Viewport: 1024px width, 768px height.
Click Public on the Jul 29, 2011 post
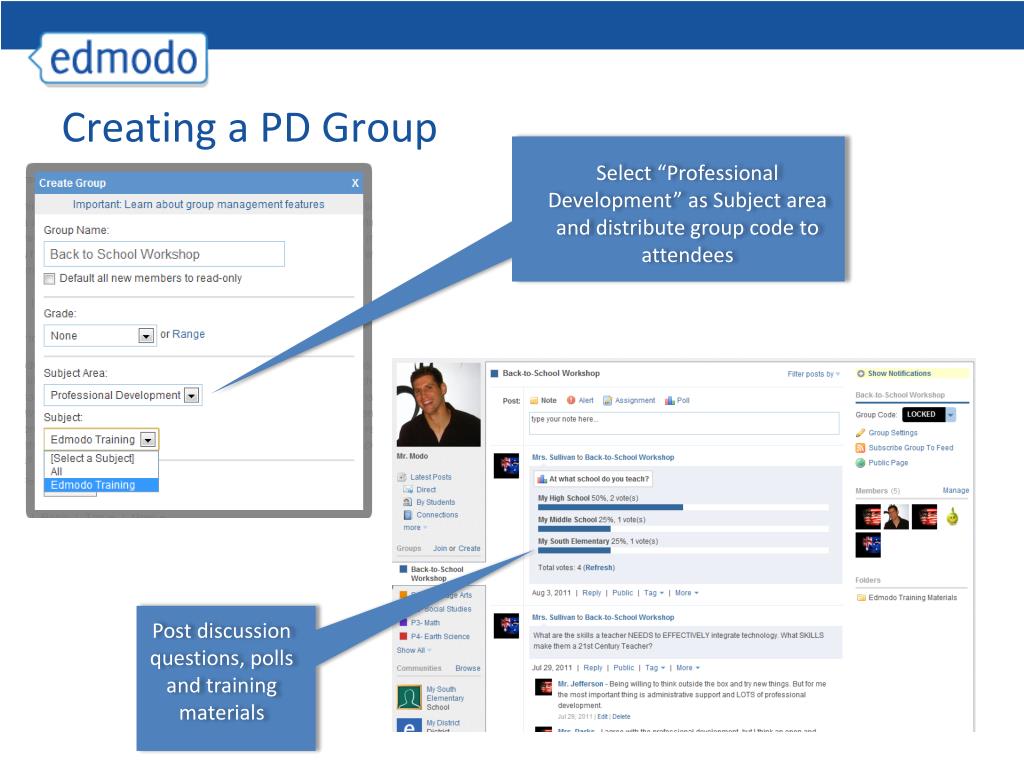pyautogui.click(x=624, y=667)
